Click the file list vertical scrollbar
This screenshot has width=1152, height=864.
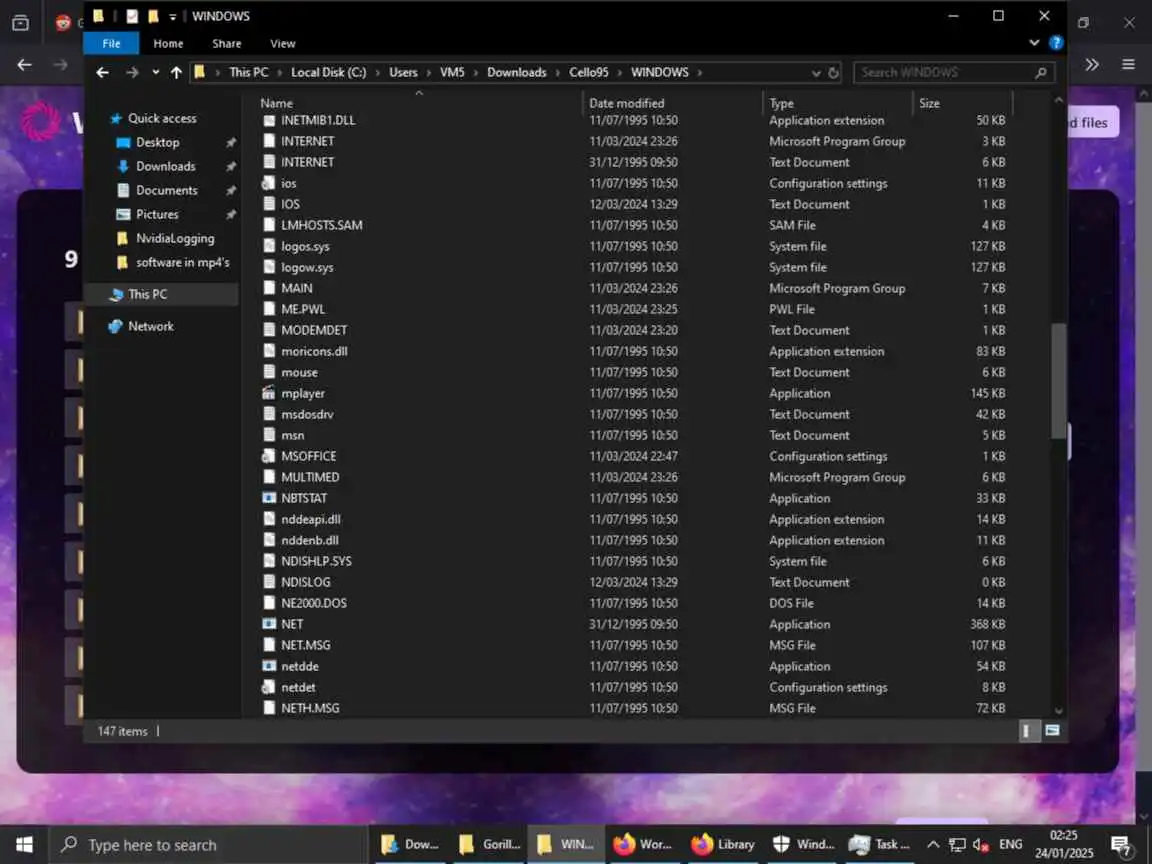(1058, 381)
